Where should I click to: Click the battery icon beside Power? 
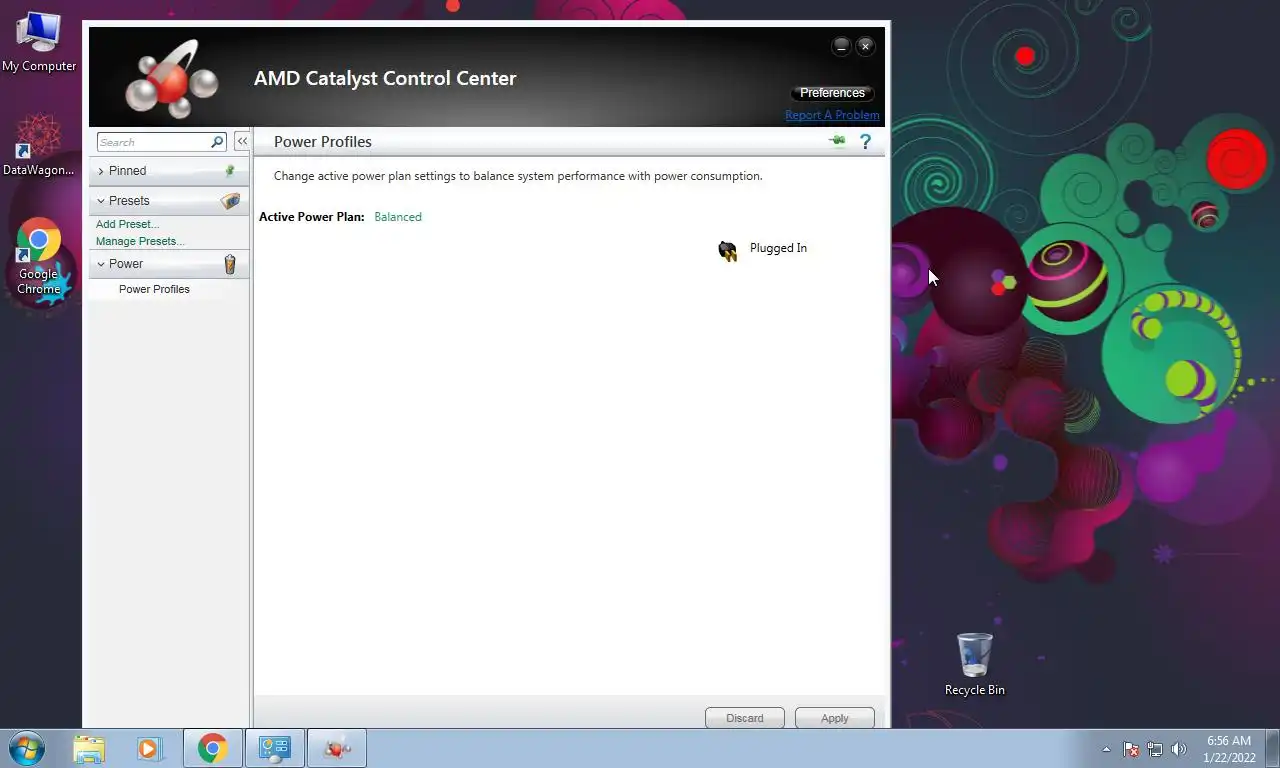[230, 264]
